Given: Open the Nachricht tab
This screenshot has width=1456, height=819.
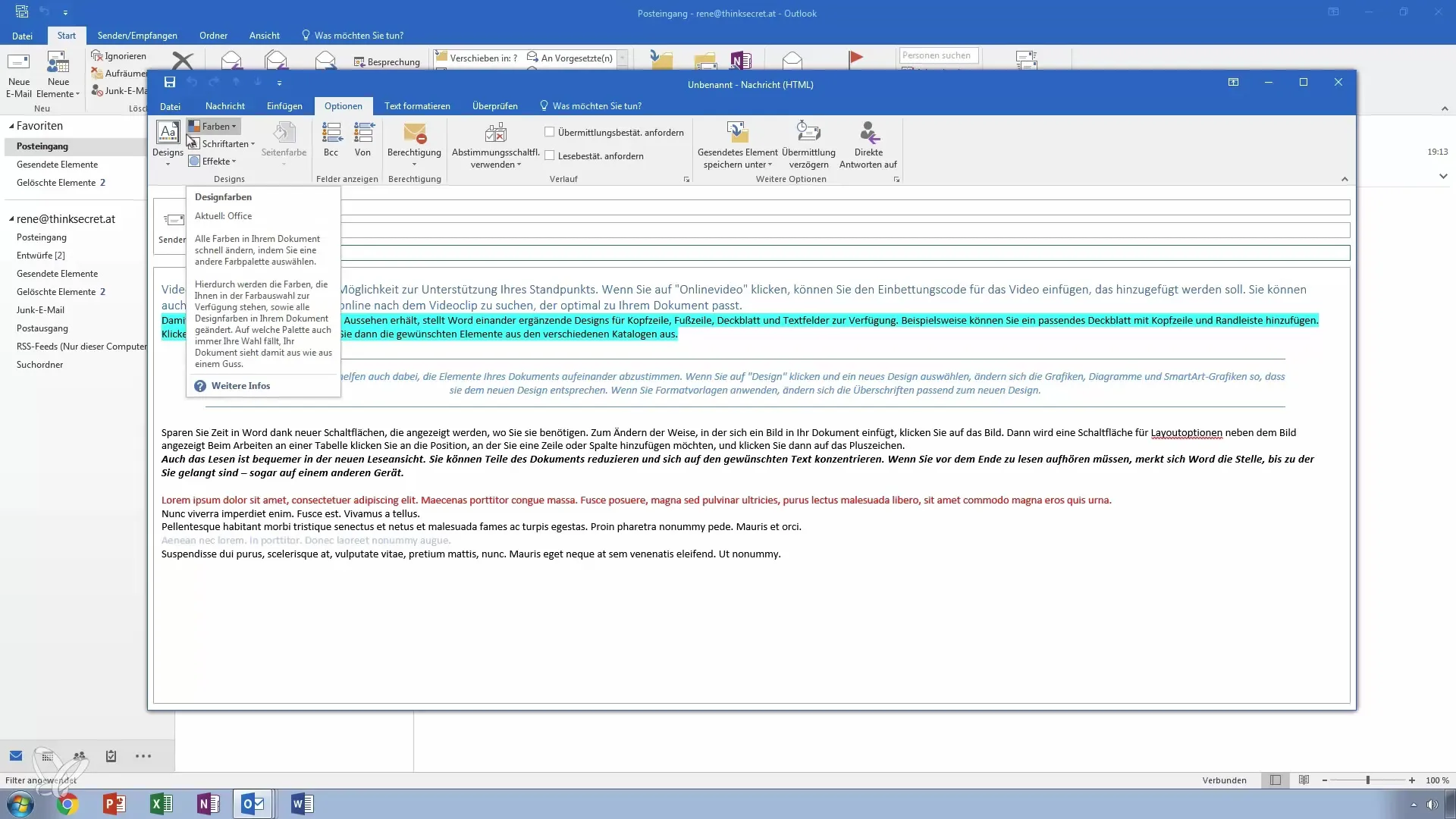Looking at the screenshot, I should tap(225, 106).
